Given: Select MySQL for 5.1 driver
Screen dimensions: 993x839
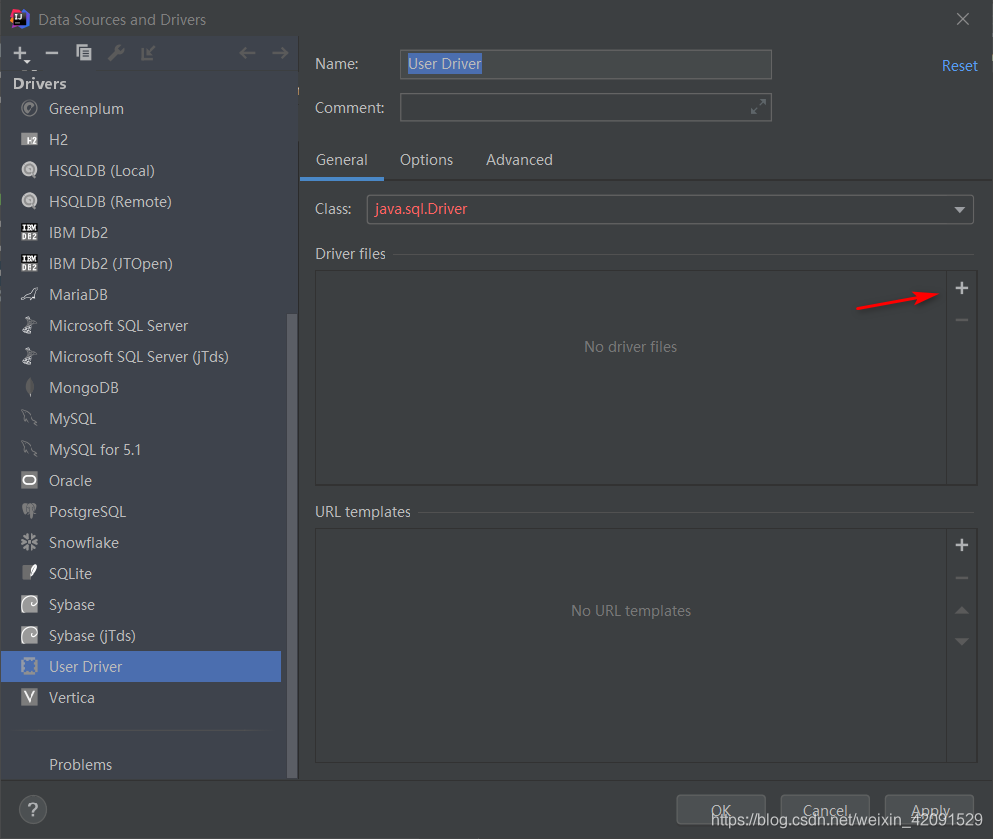Looking at the screenshot, I should click(141, 450).
